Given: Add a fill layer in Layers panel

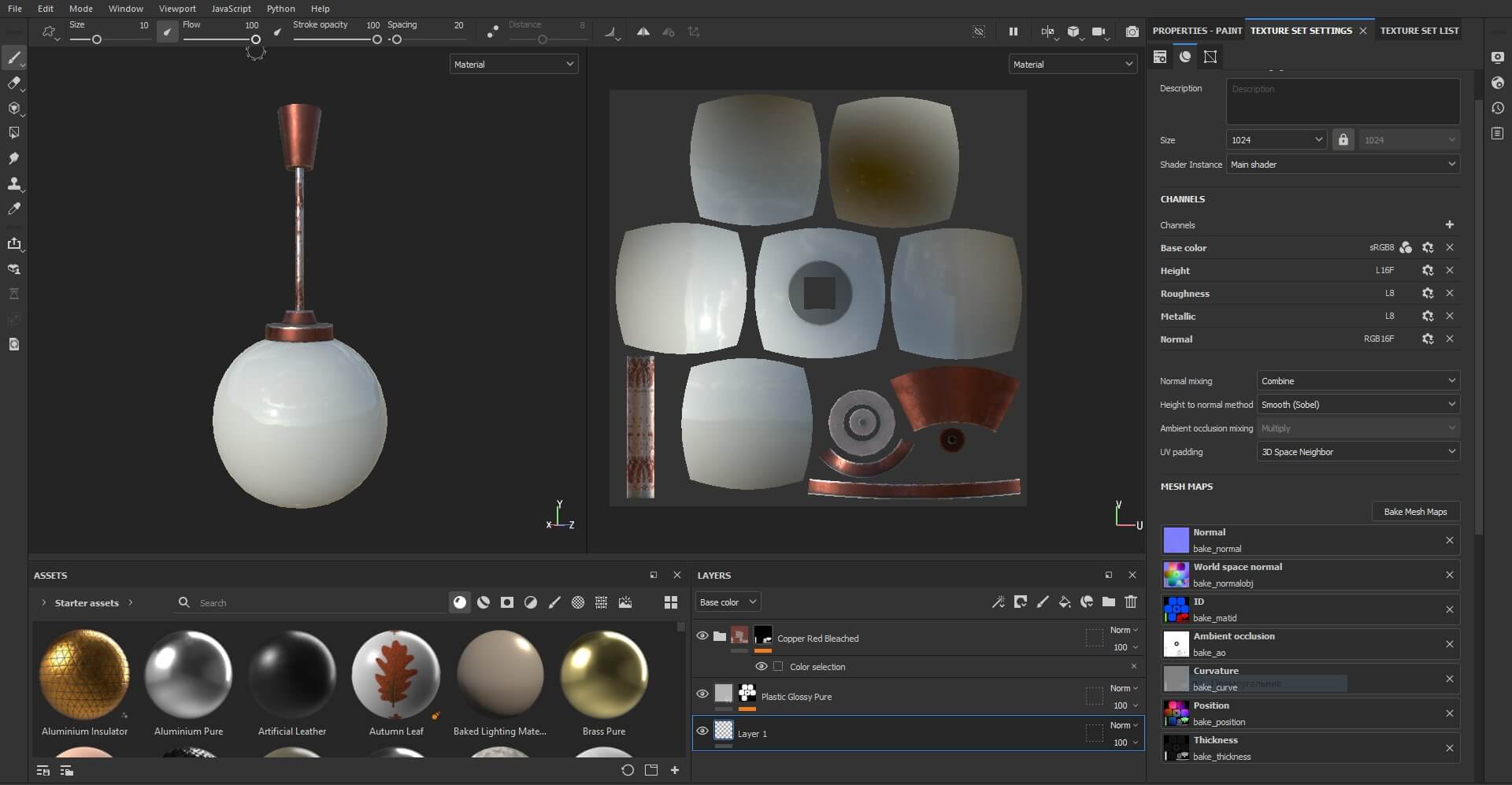Looking at the screenshot, I should [x=1065, y=602].
